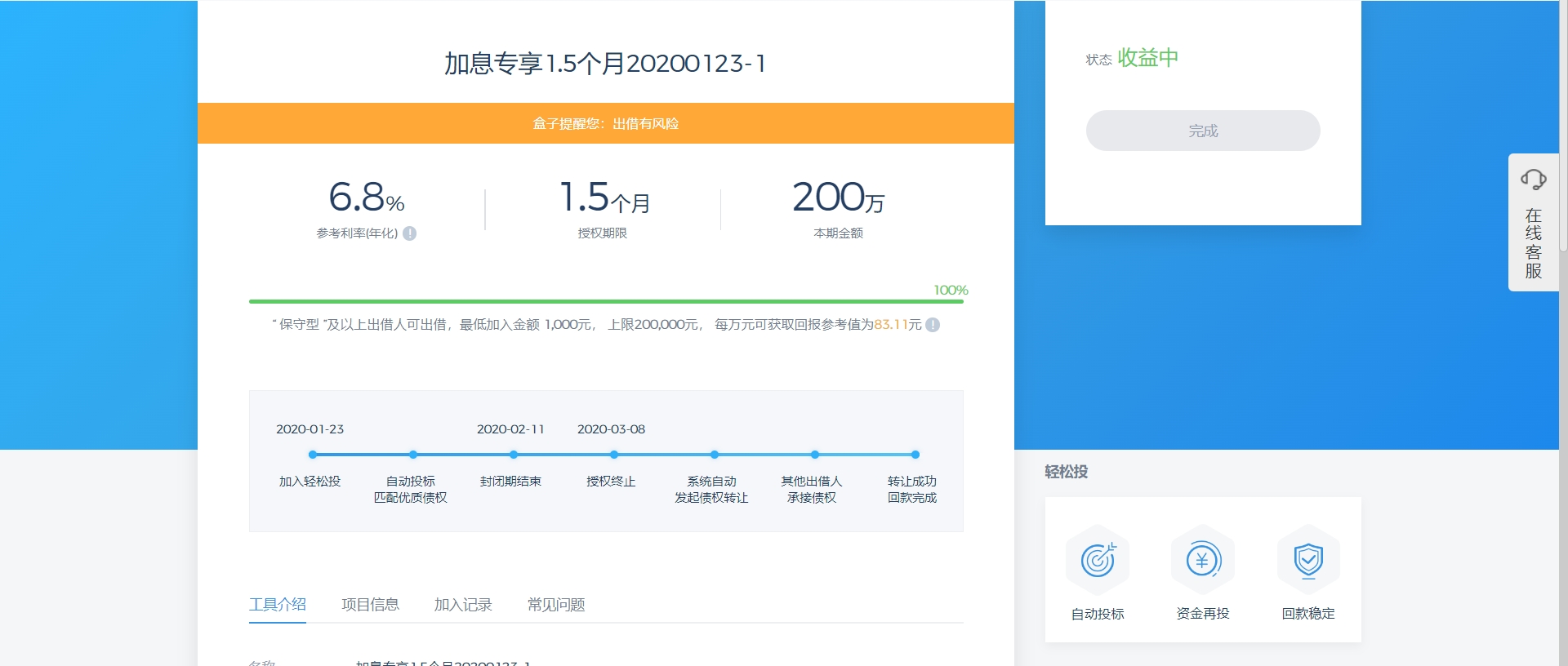Viewport: 1568px width, 666px height.
Task: Click the title 加息专享1.5个月20200123-1
Action: 605,63
